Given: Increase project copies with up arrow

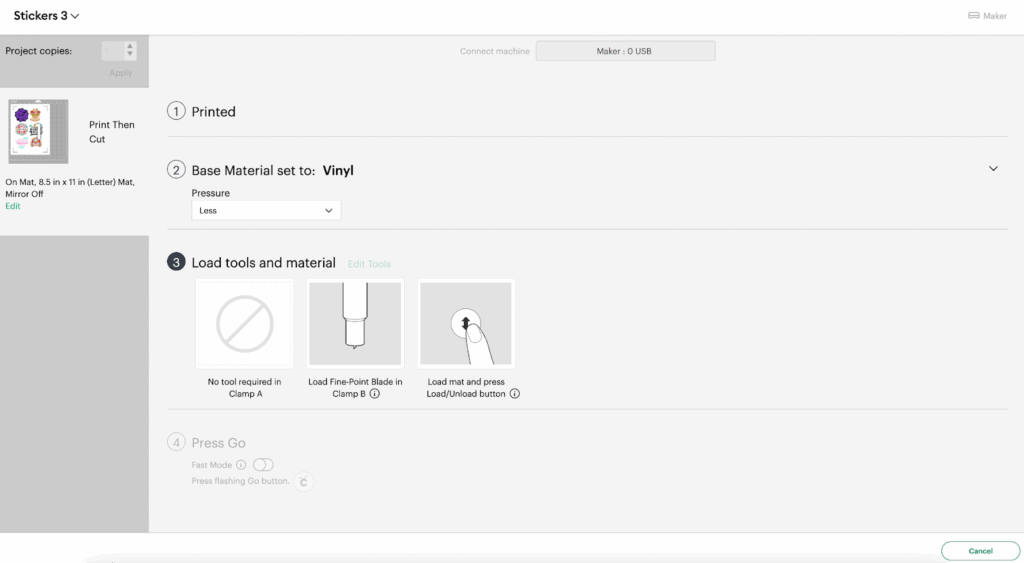Looking at the screenshot, I should pyautogui.click(x=130, y=46).
